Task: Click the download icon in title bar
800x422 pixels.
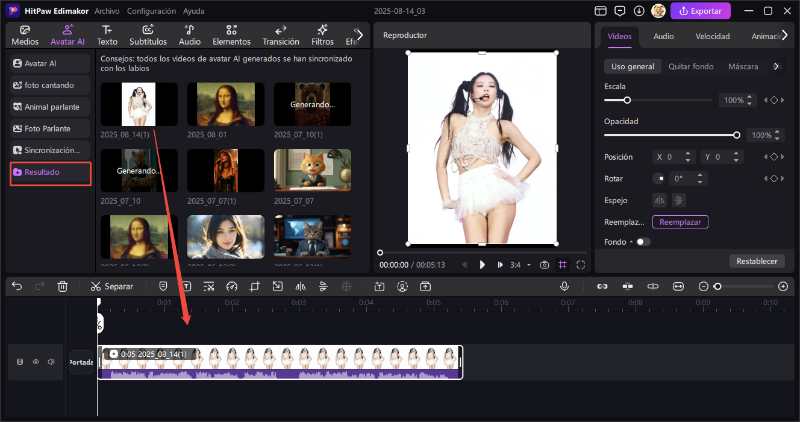Action: 639,11
